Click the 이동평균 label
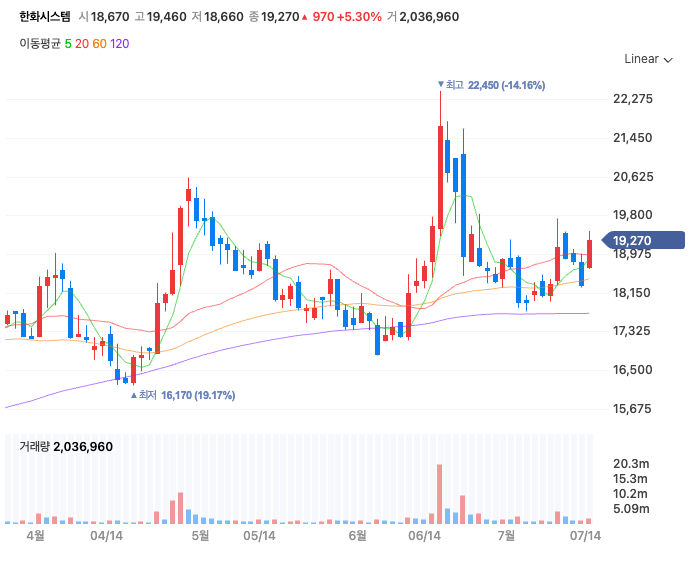692x563 pixels. pos(40,44)
